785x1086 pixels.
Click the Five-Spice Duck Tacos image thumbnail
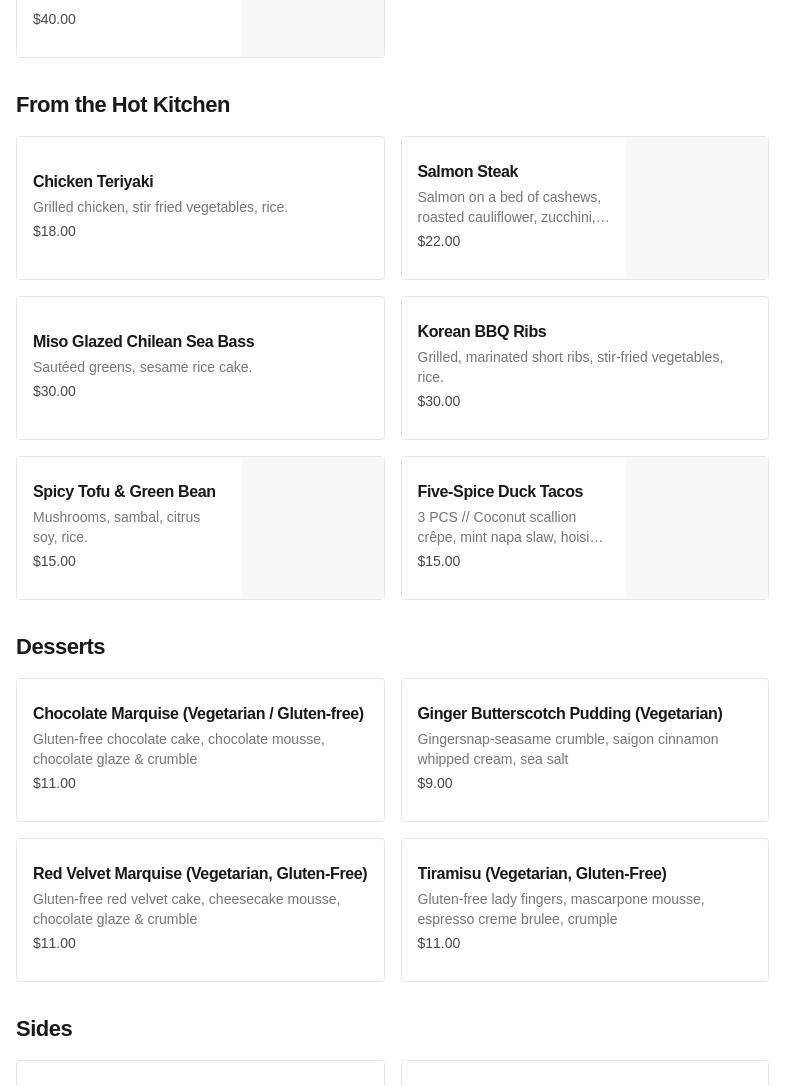click(696, 528)
